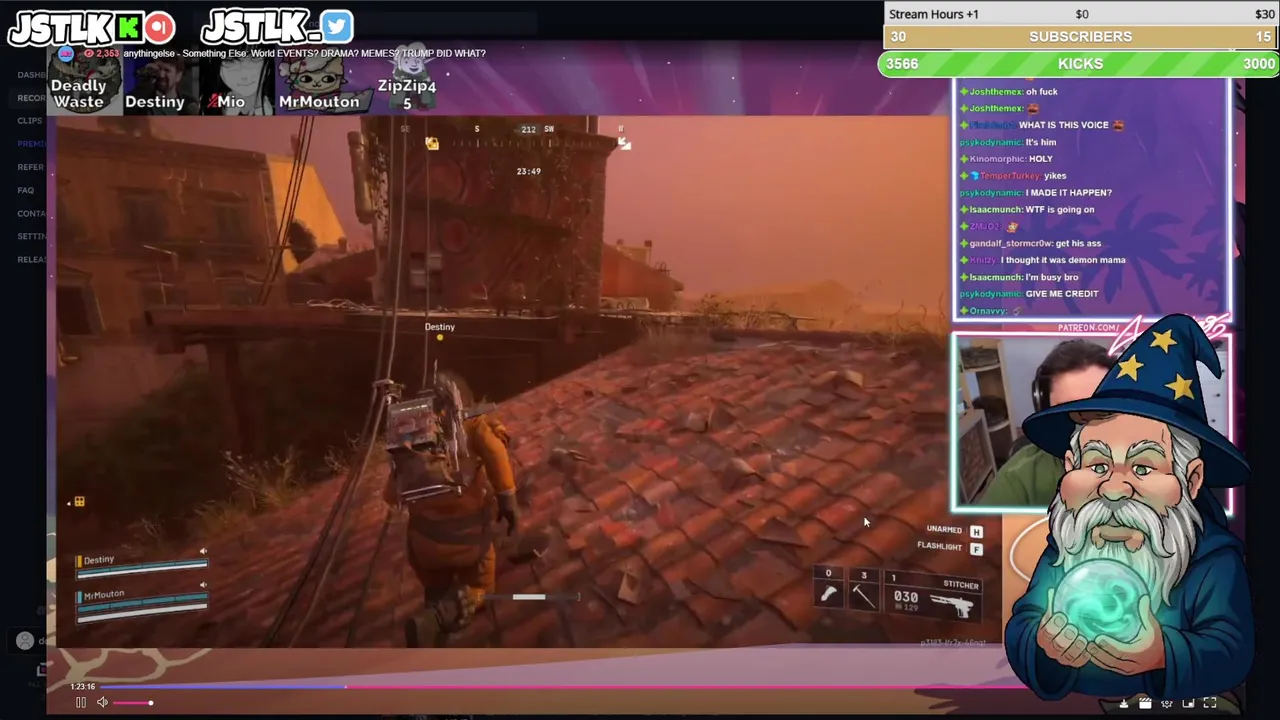The image size is (1280, 720).
Task: Click the in-game UNARMED H key prompt
Action: click(954, 530)
